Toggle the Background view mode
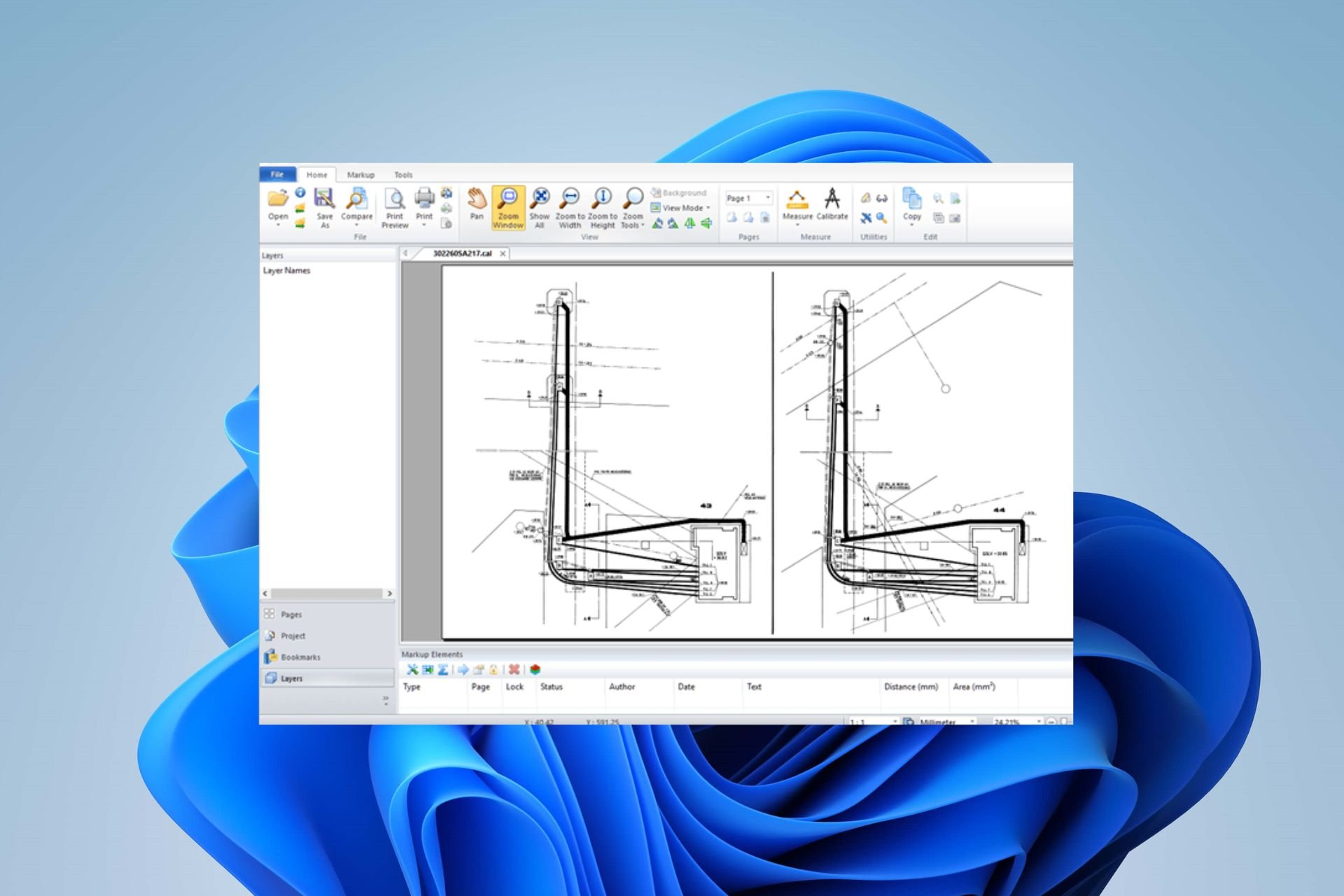1344x896 pixels. (681, 192)
